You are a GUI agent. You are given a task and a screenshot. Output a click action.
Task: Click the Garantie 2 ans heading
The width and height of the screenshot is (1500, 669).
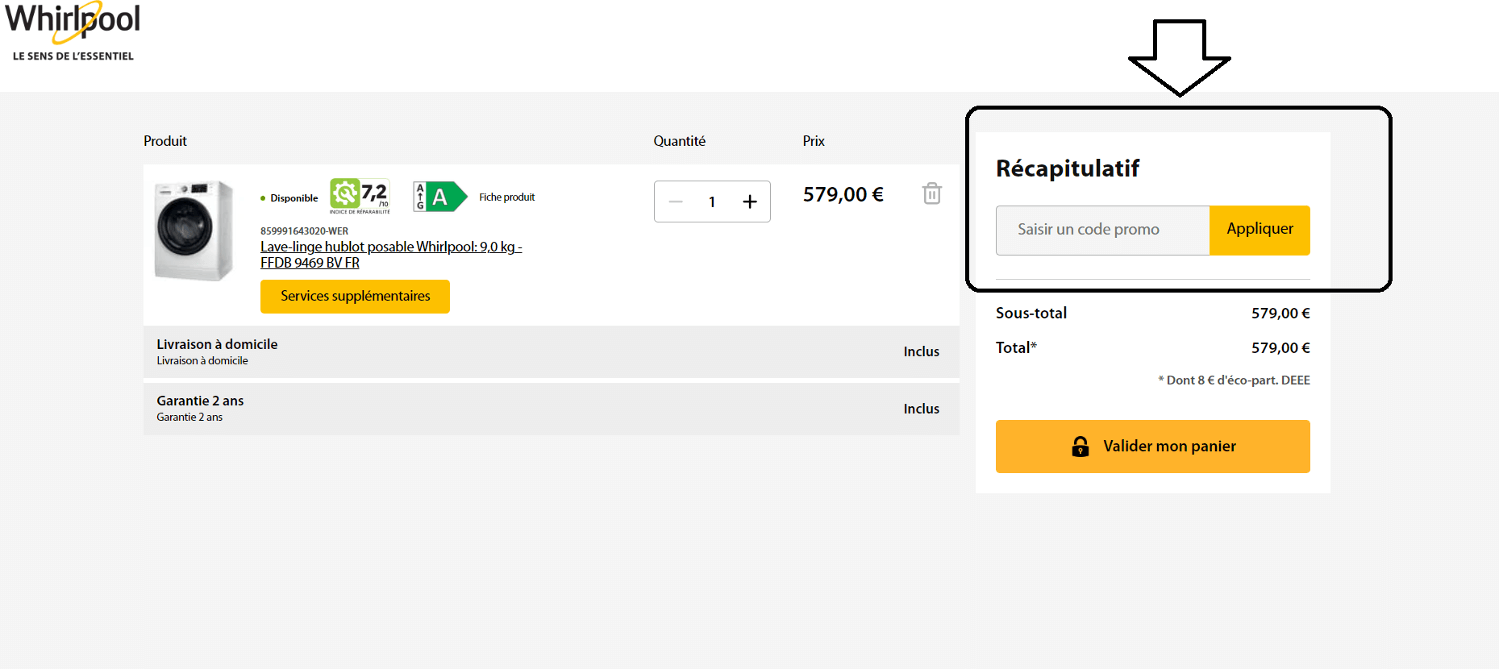click(200, 401)
